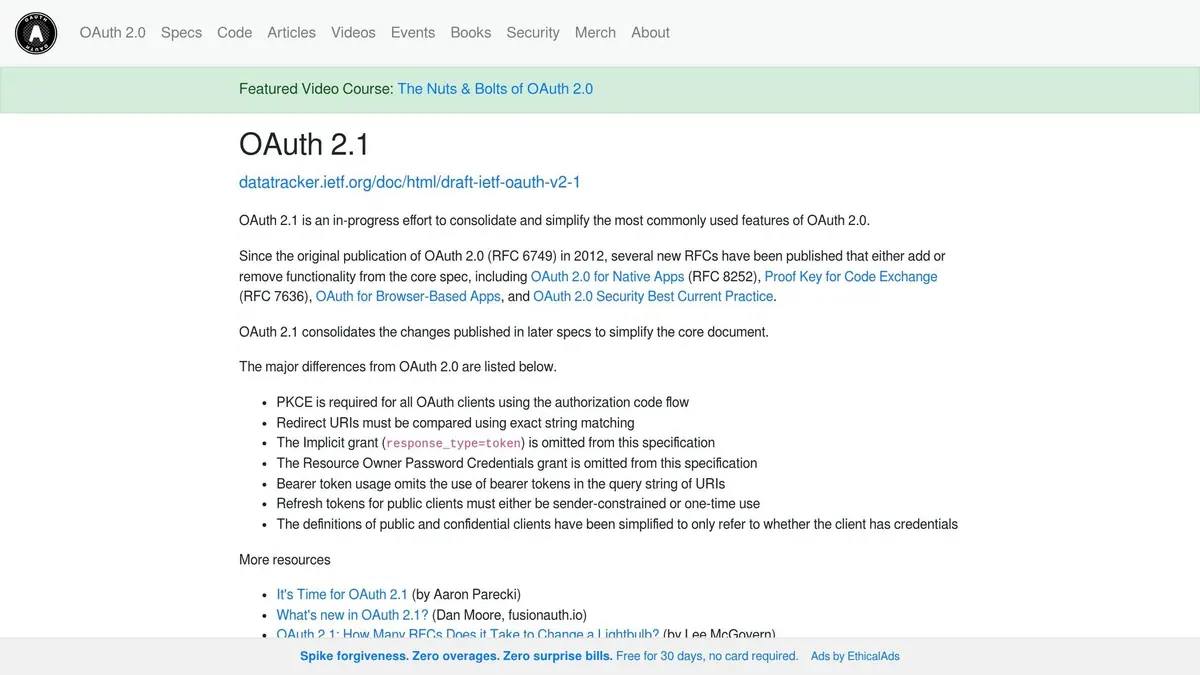This screenshot has width=1200, height=675.
Task: Click the Resource Owner Password Credentials bullet
Action: pyautogui.click(x=517, y=463)
